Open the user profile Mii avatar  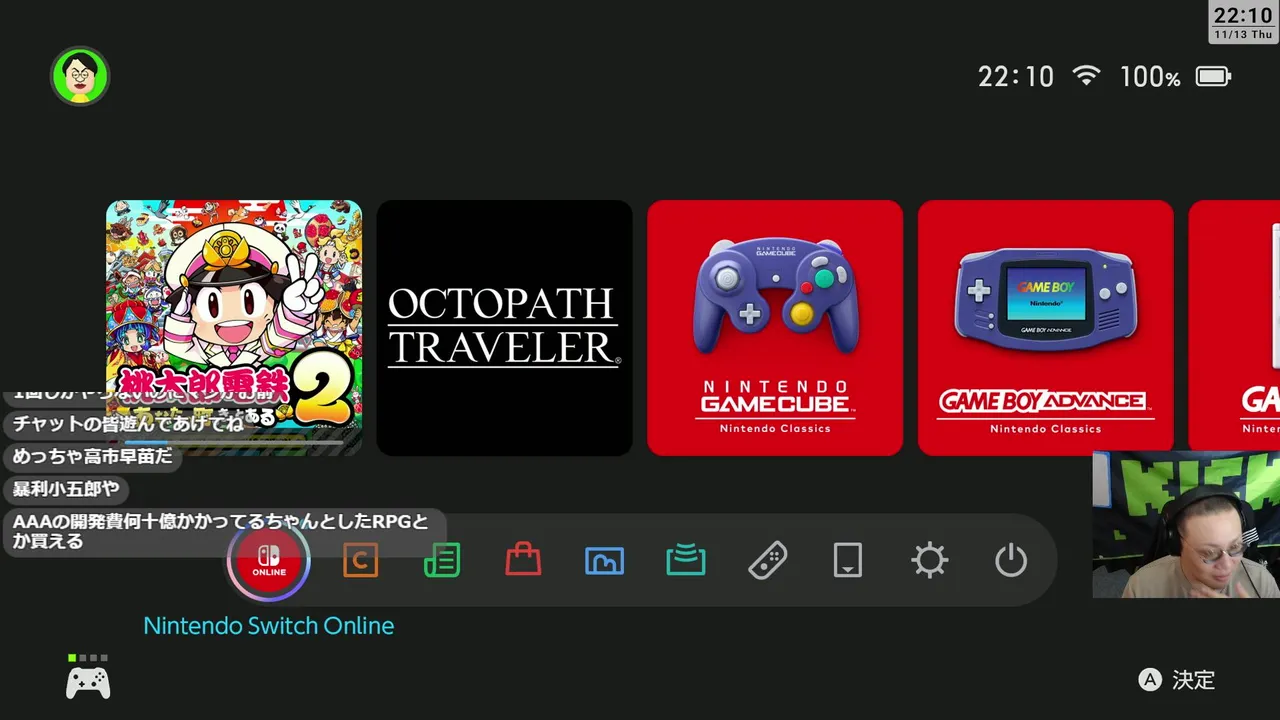(x=80, y=76)
